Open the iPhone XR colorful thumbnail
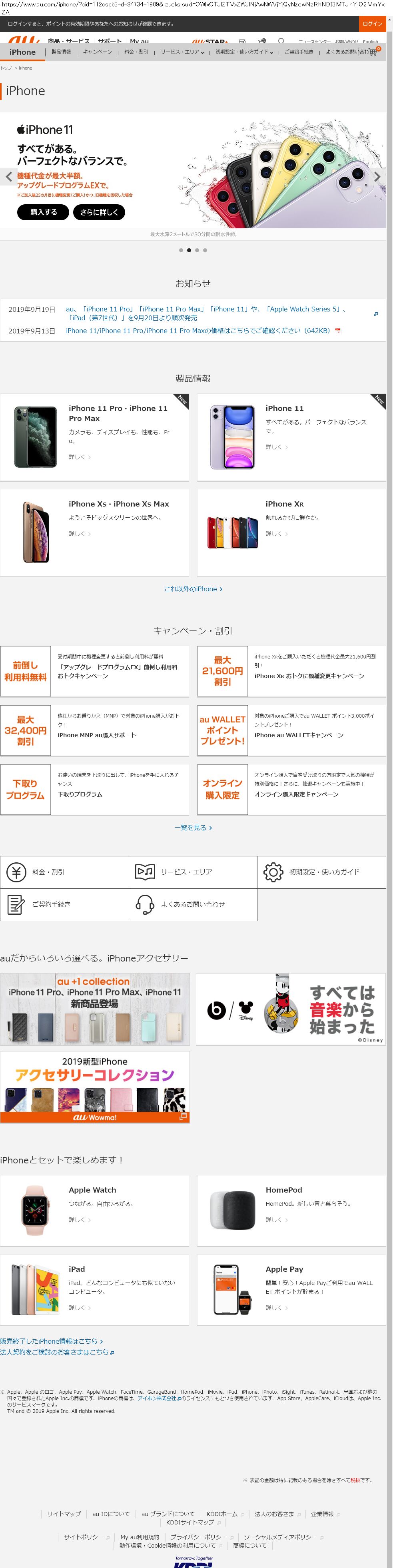 tap(232, 533)
